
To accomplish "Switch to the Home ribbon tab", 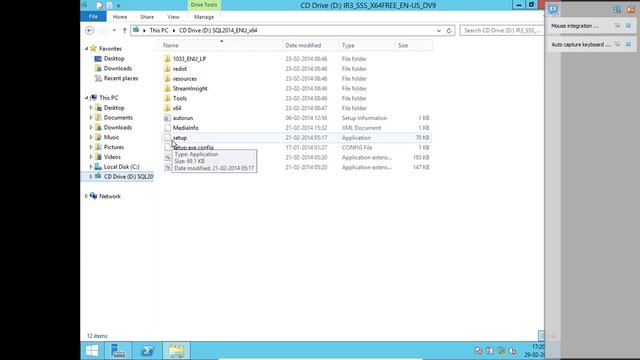I will [x=120, y=17].
